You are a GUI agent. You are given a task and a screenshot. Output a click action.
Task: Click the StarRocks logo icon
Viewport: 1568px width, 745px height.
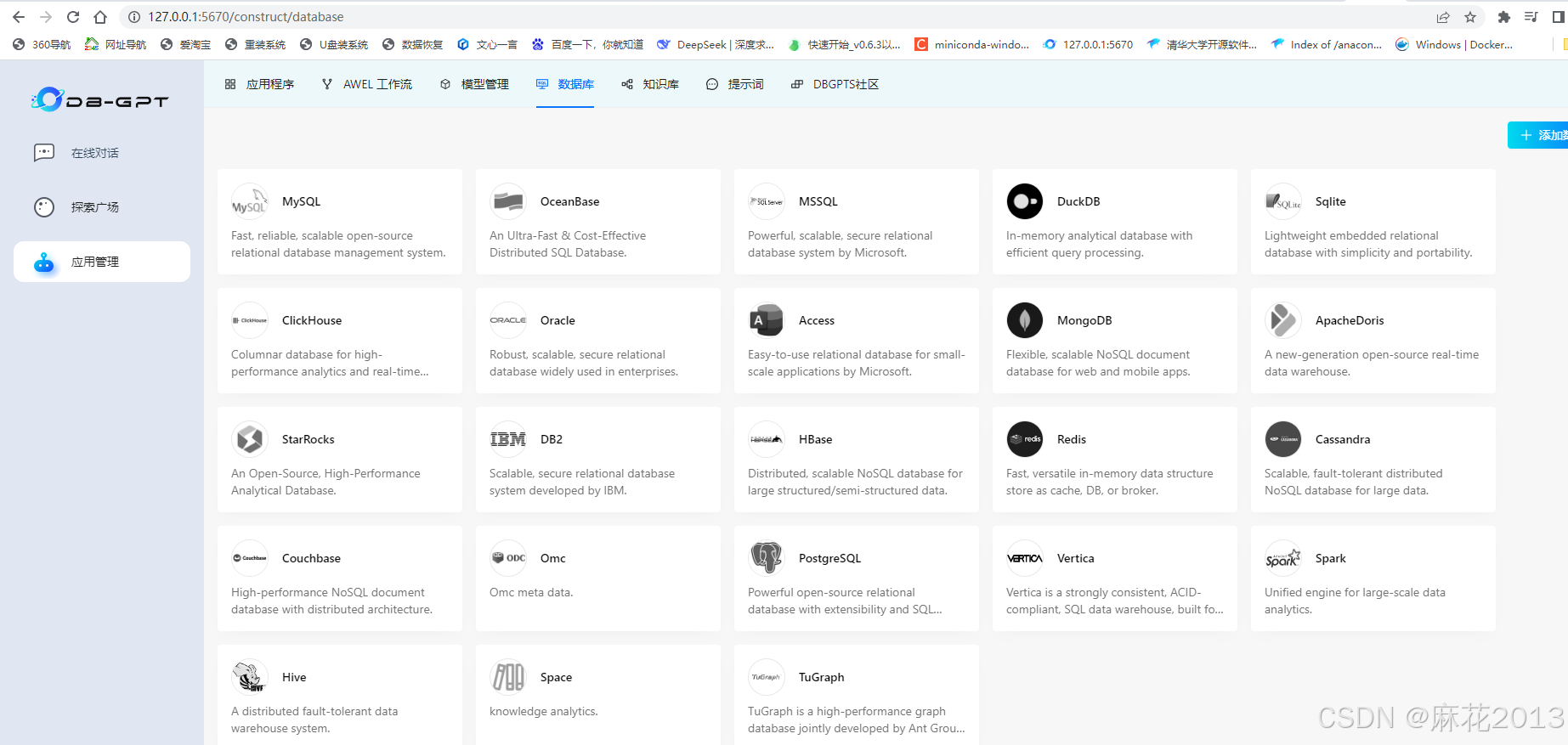(x=250, y=439)
